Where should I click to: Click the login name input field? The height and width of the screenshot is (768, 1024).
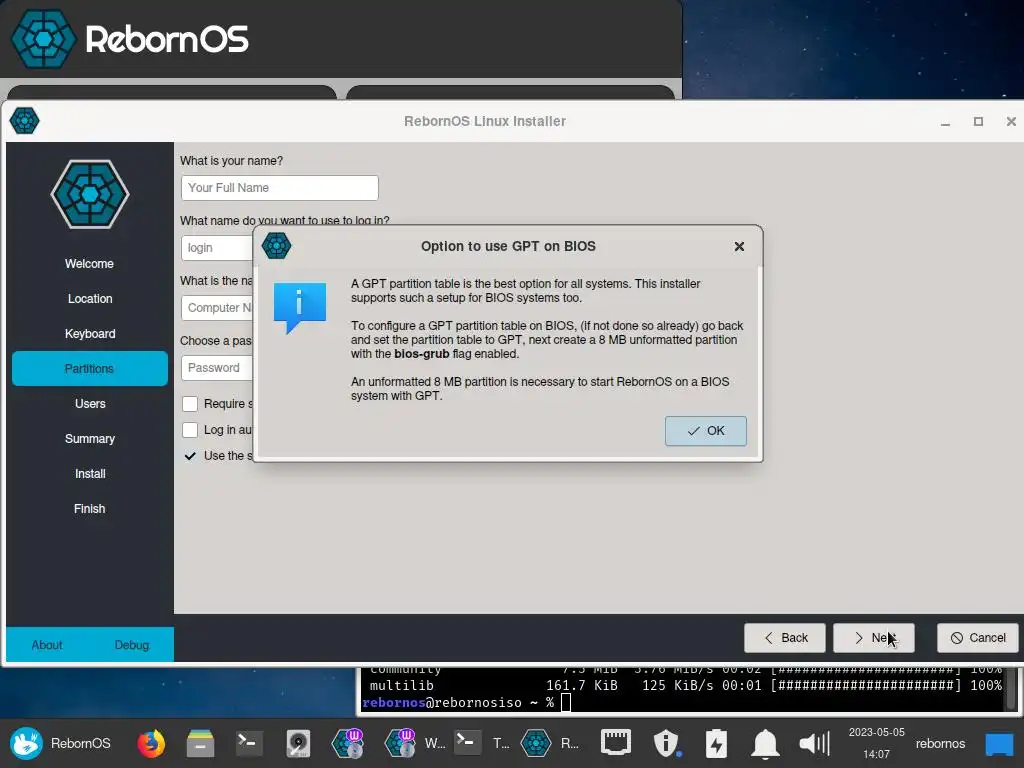click(x=217, y=248)
